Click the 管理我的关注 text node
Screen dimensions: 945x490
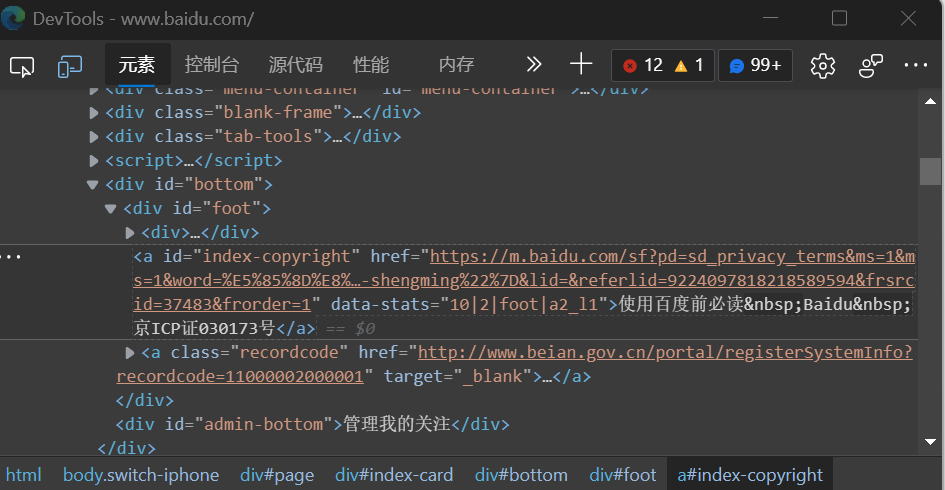point(397,424)
